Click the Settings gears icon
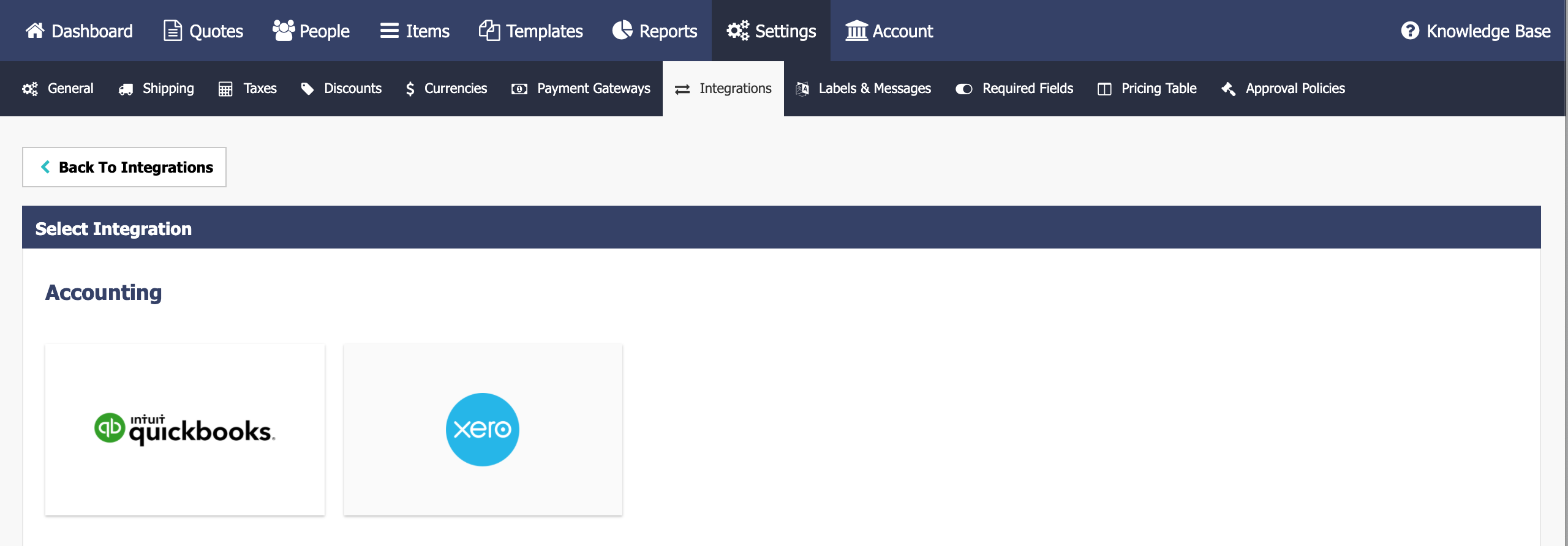Viewport: 1568px width, 546px height. (x=737, y=31)
